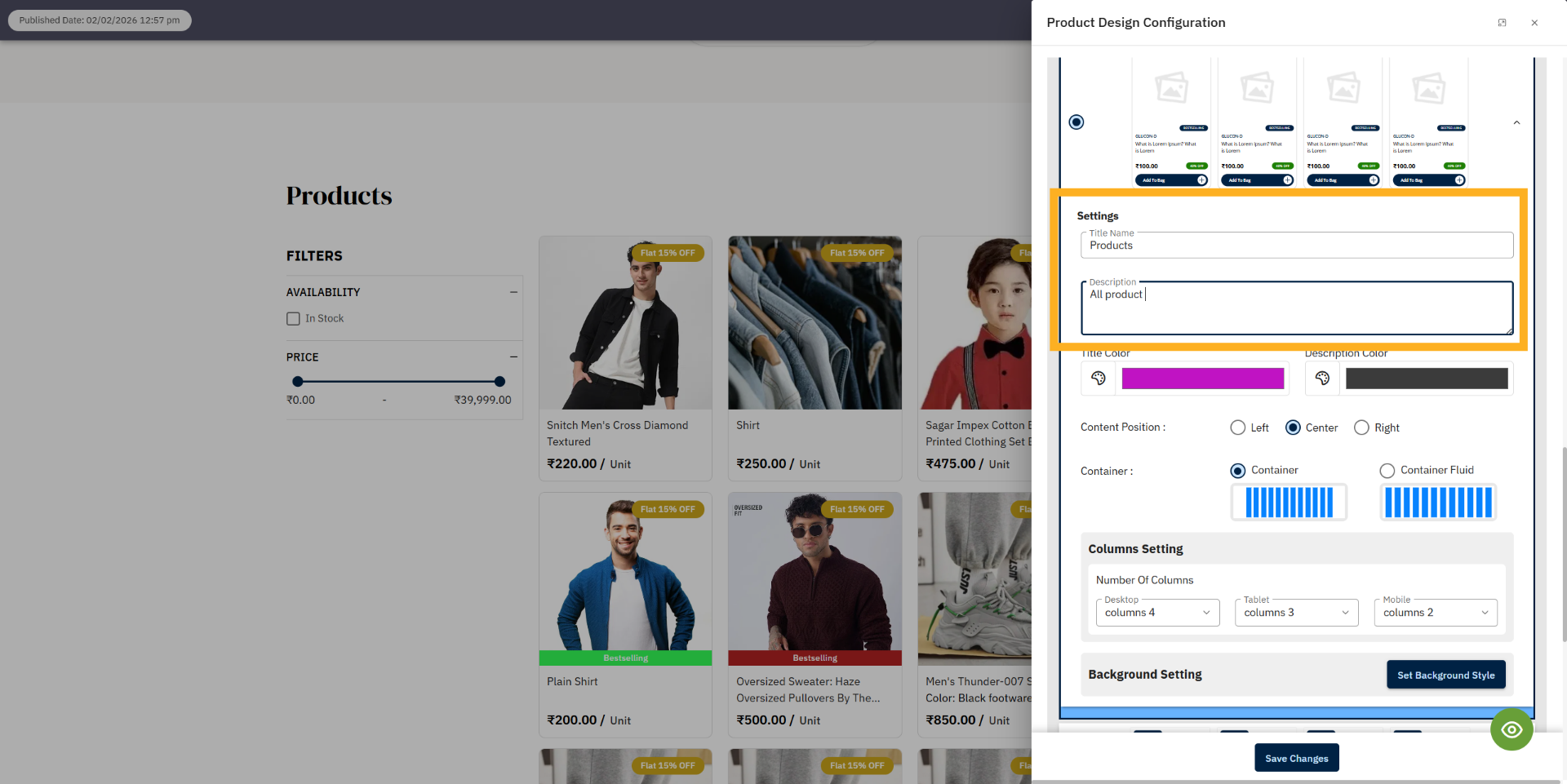Click the Save Changes button
Viewport: 1567px width, 784px height.
click(x=1296, y=758)
